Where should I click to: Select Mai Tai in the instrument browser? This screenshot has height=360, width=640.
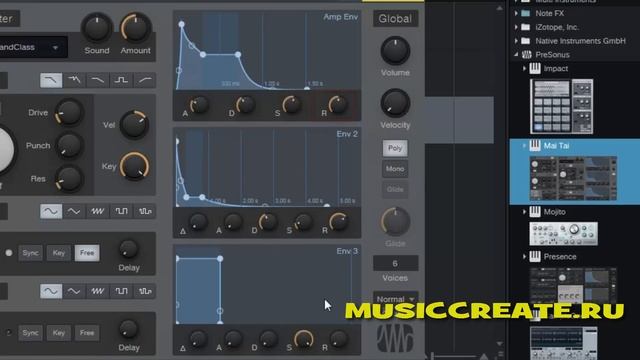tap(556, 145)
